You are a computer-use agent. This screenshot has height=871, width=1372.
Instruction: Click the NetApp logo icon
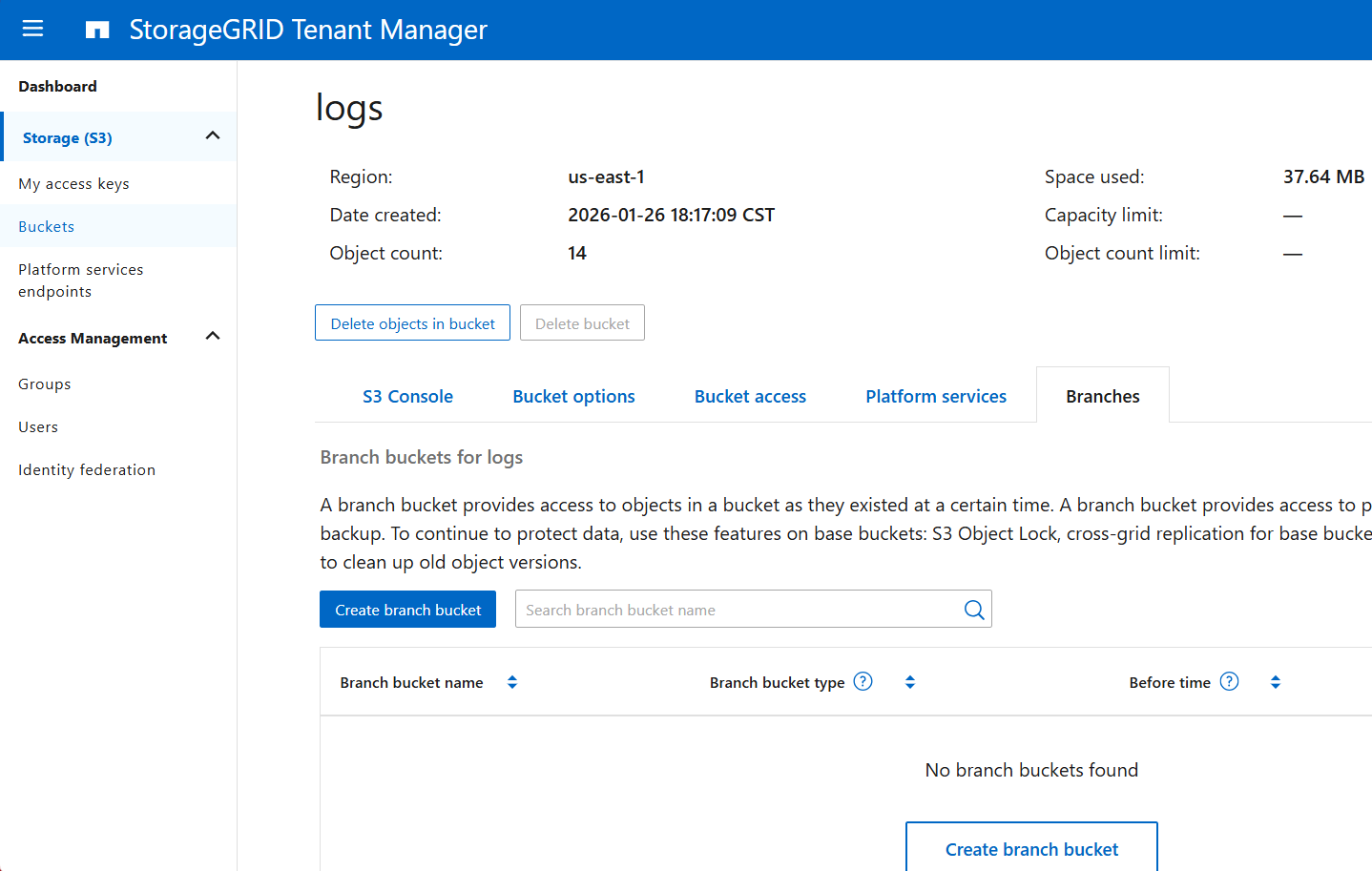[x=97, y=30]
